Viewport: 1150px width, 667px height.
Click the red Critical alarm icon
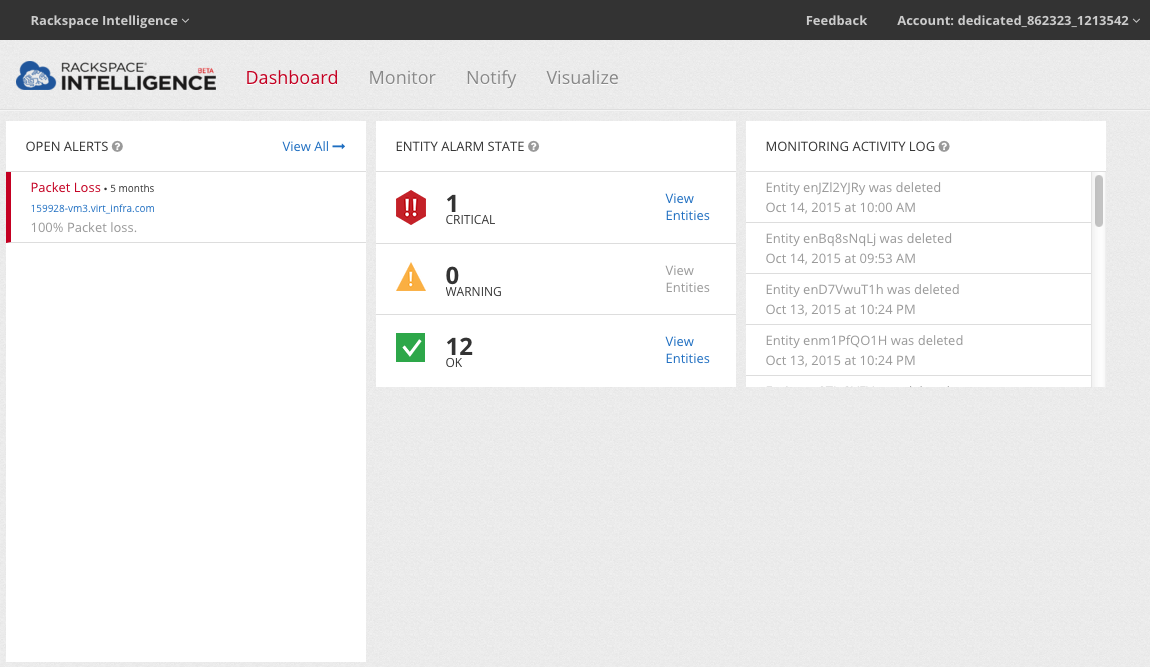tap(411, 208)
